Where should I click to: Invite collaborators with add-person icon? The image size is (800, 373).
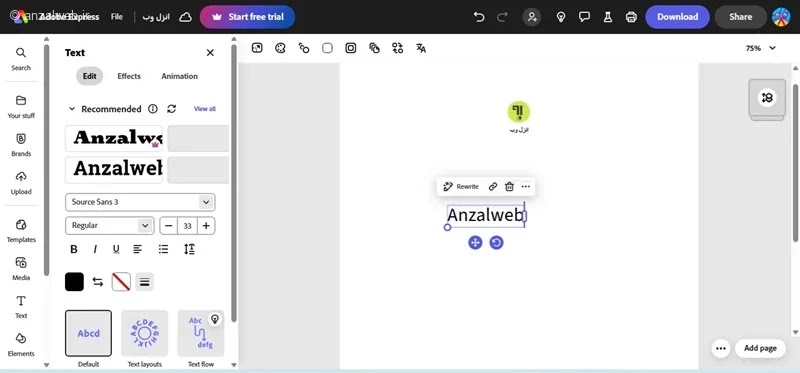click(x=532, y=17)
